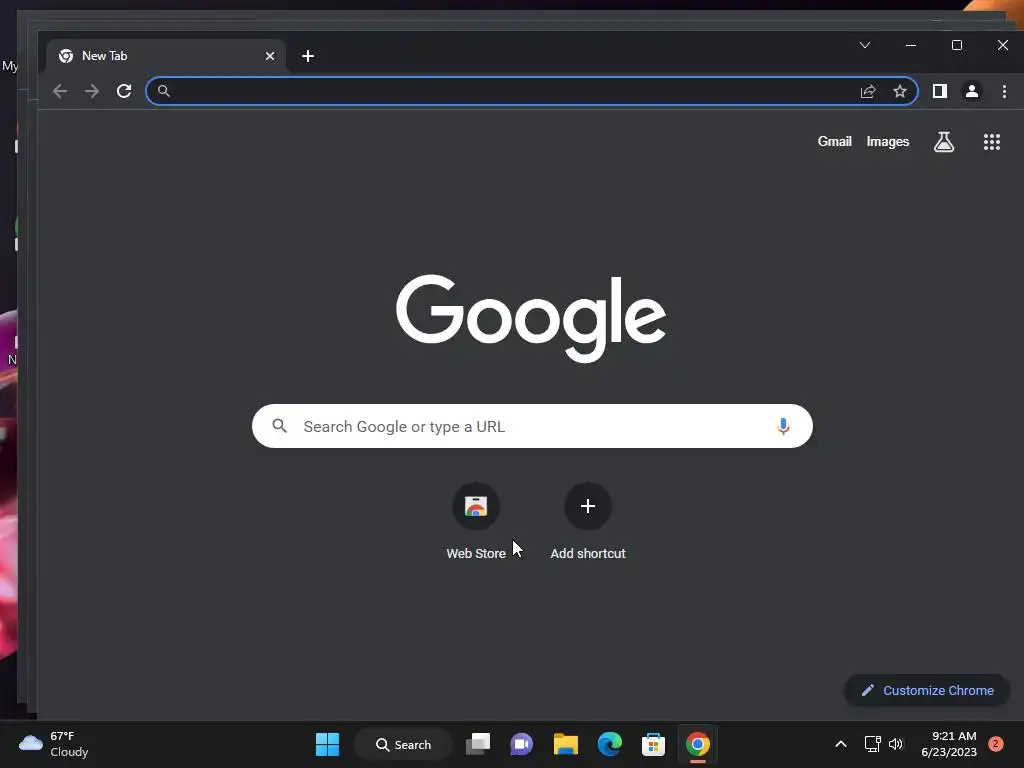Click the Customize Chrome button

[927, 690]
